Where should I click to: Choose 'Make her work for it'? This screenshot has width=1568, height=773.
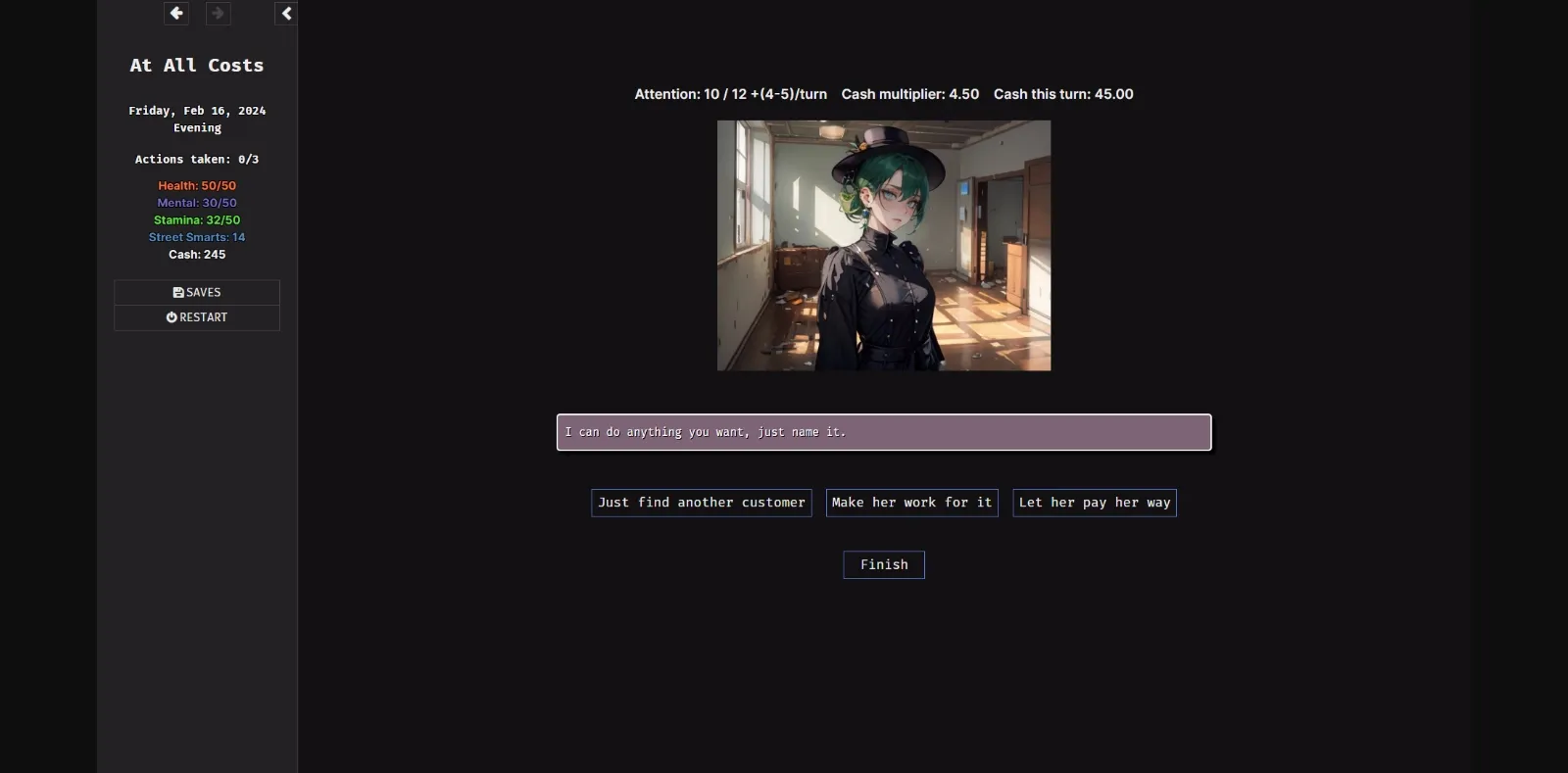pyautogui.click(x=911, y=503)
